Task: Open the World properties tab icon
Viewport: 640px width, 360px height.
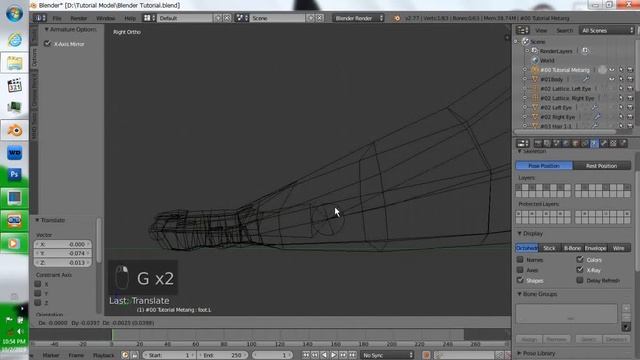Action: tap(566, 143)
